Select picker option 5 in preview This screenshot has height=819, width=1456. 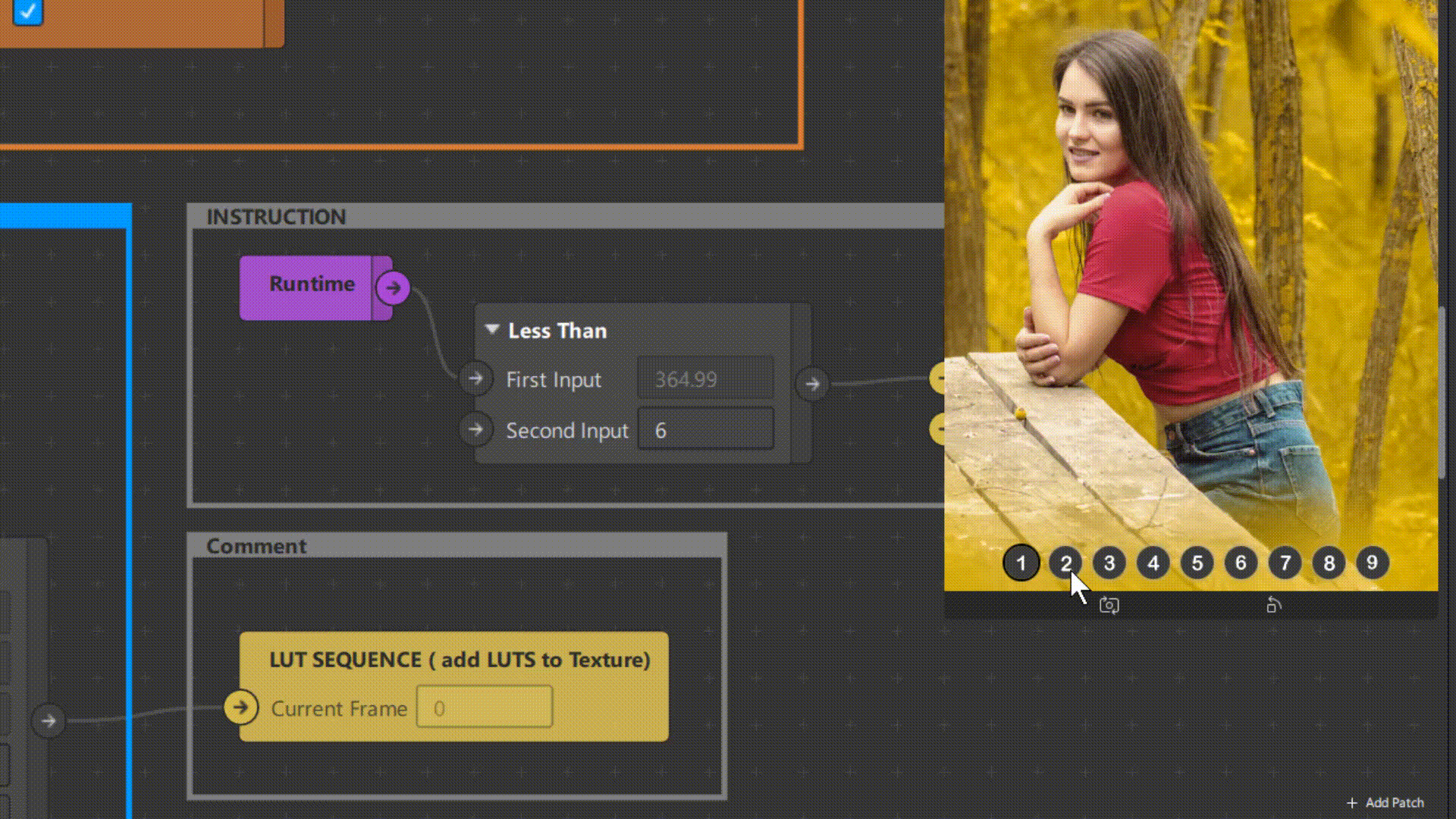click(1197, 563)
